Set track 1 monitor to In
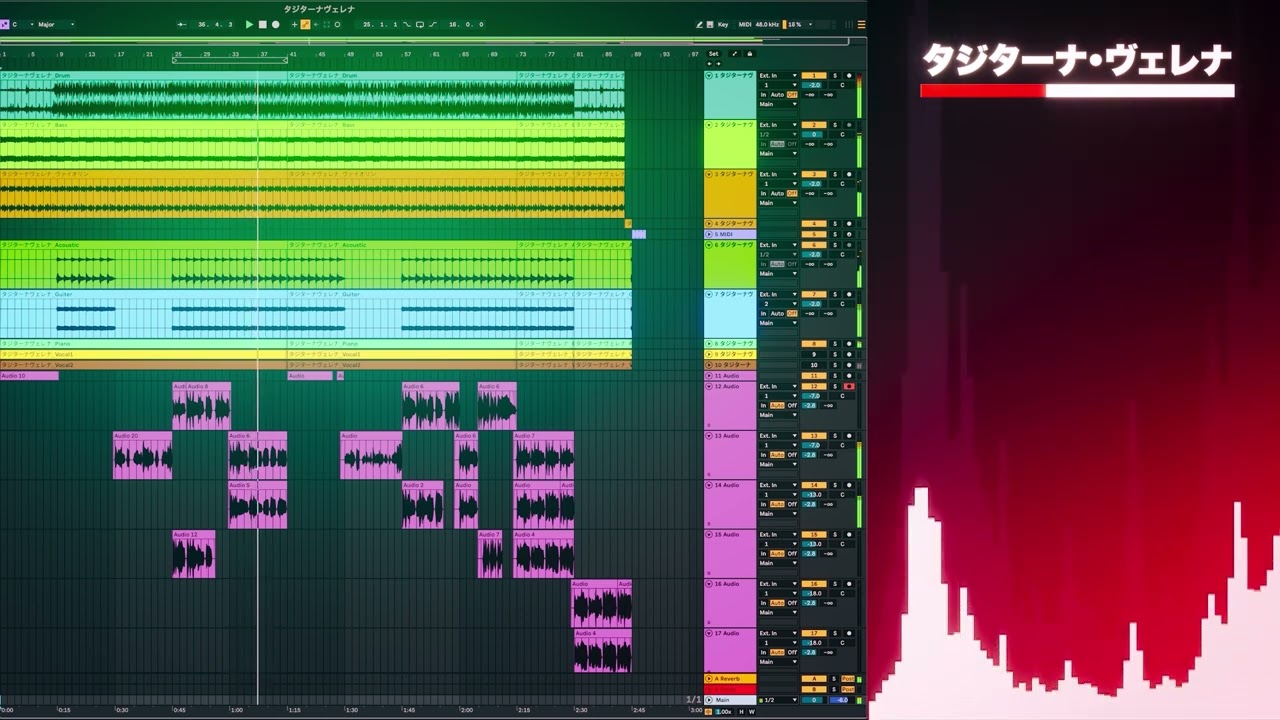 tap(763, 94)
